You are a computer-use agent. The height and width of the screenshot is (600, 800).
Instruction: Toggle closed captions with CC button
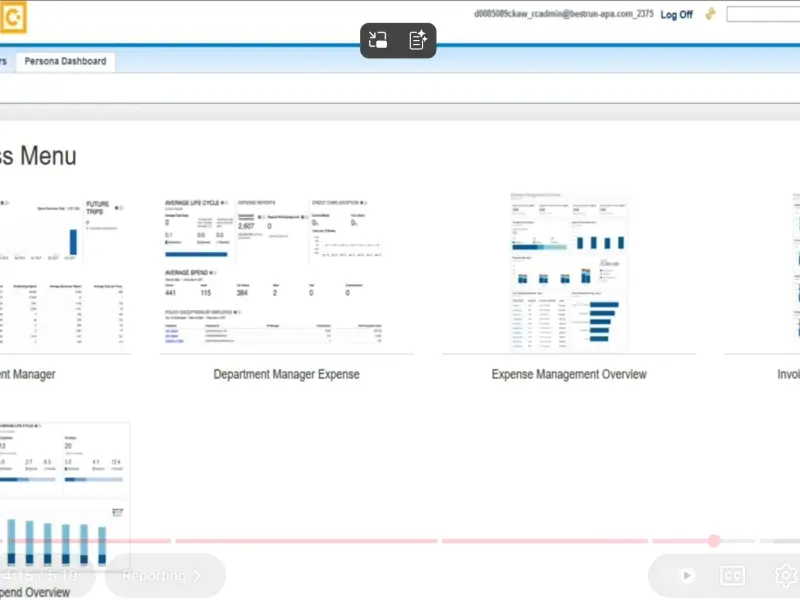coord(733,575)
